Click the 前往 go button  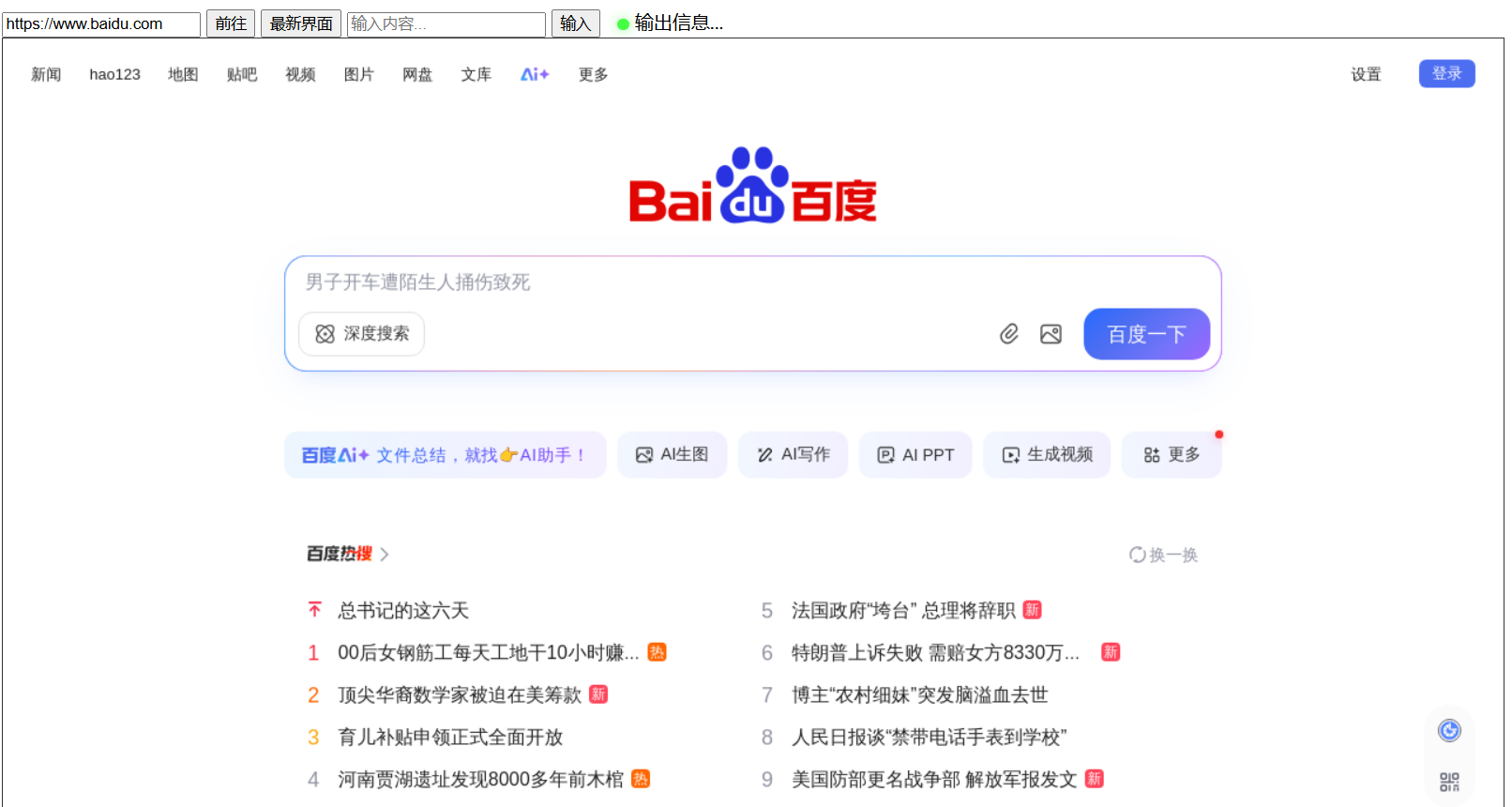coord(231,23)
